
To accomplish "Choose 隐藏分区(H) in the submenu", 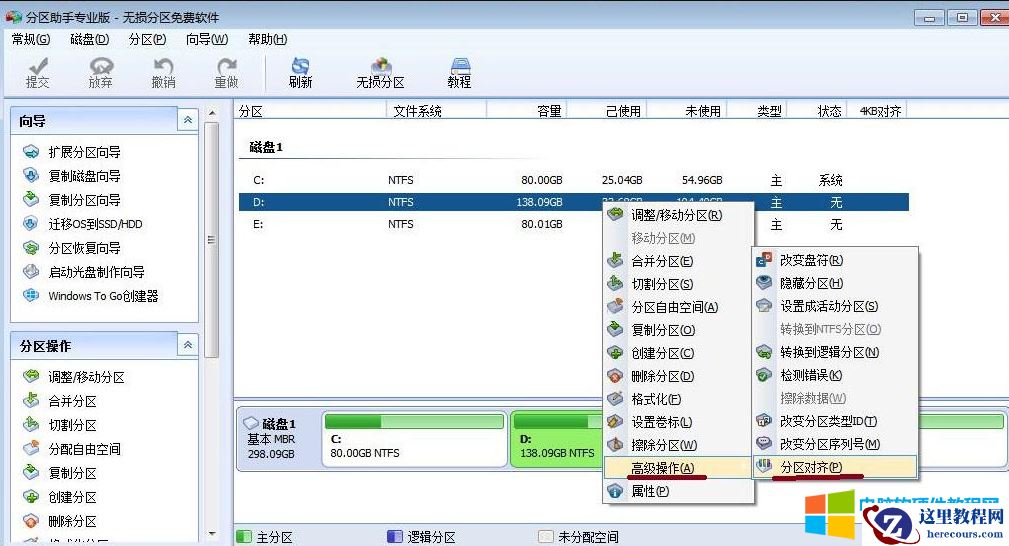I will 835,283.
